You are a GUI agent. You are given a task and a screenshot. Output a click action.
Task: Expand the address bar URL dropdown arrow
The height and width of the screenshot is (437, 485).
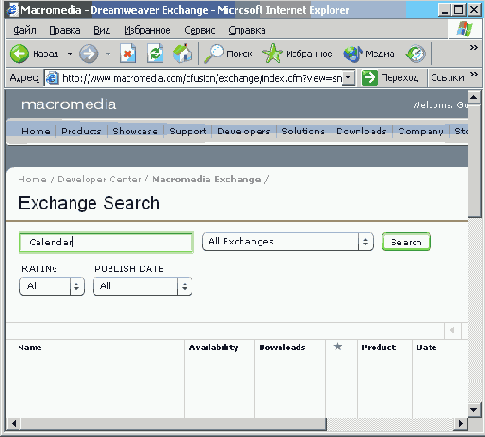(348, 78)
